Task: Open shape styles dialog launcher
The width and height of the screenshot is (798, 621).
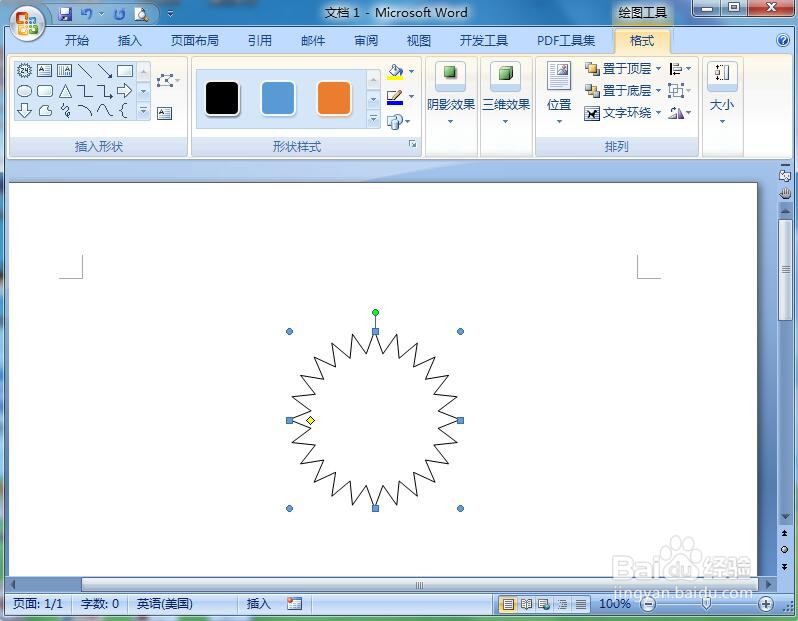Action: [412, 145]
